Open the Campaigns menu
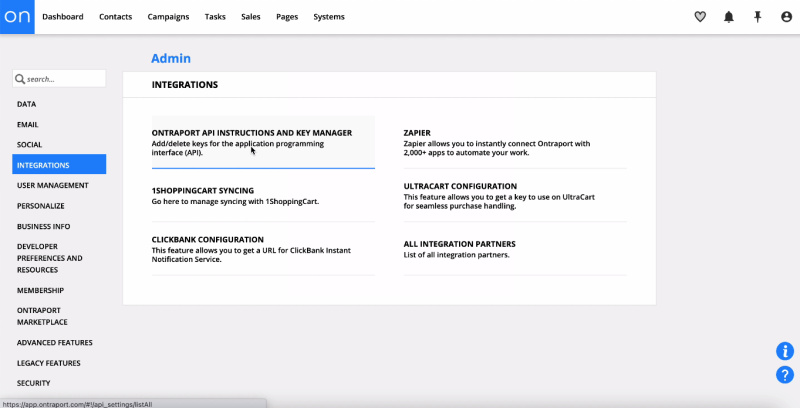This screenshot has width=800, height=408. pos(168,17)
